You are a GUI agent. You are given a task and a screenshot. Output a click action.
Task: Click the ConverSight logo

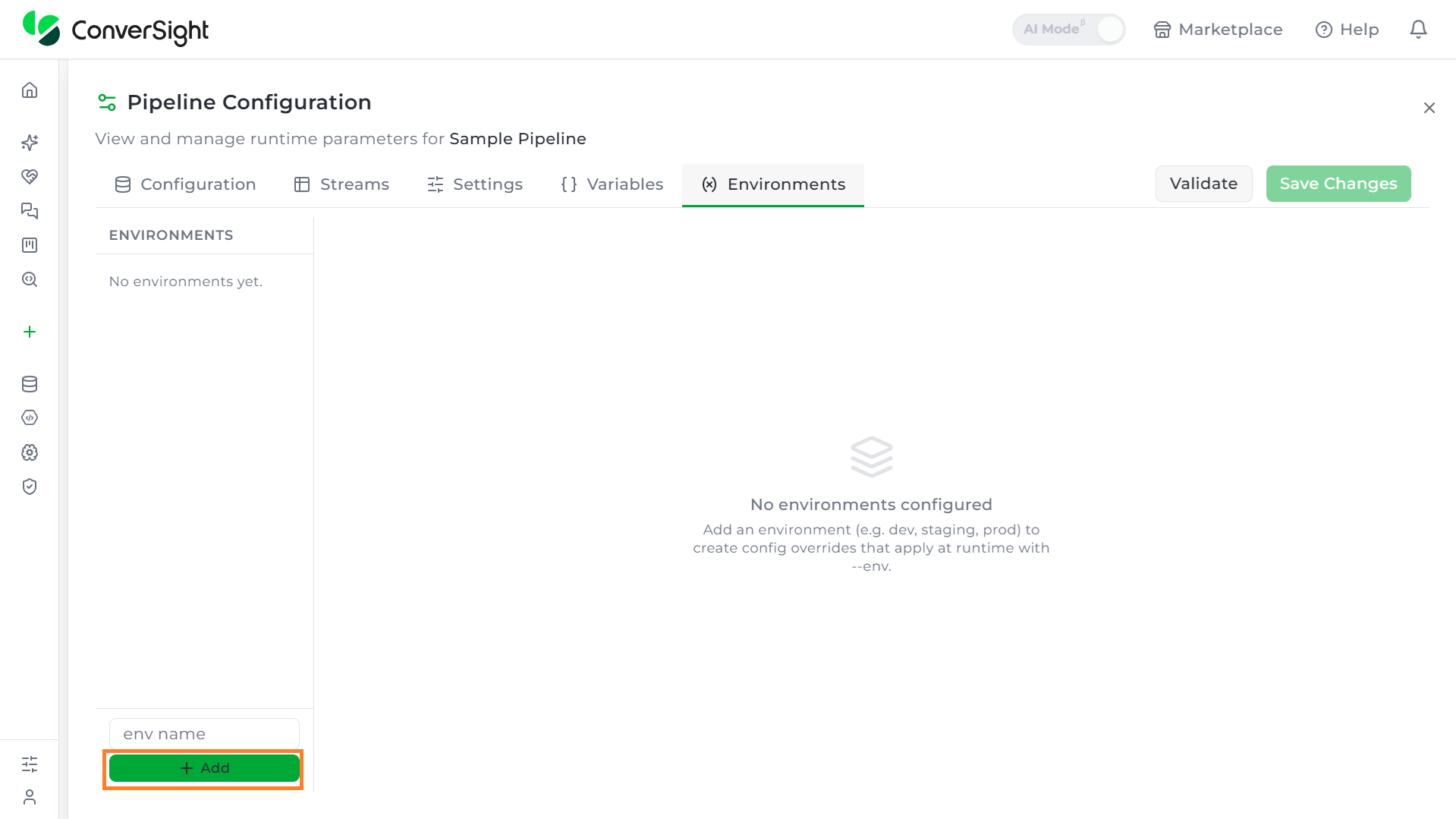pyautogui.click(x=115, y=29)
